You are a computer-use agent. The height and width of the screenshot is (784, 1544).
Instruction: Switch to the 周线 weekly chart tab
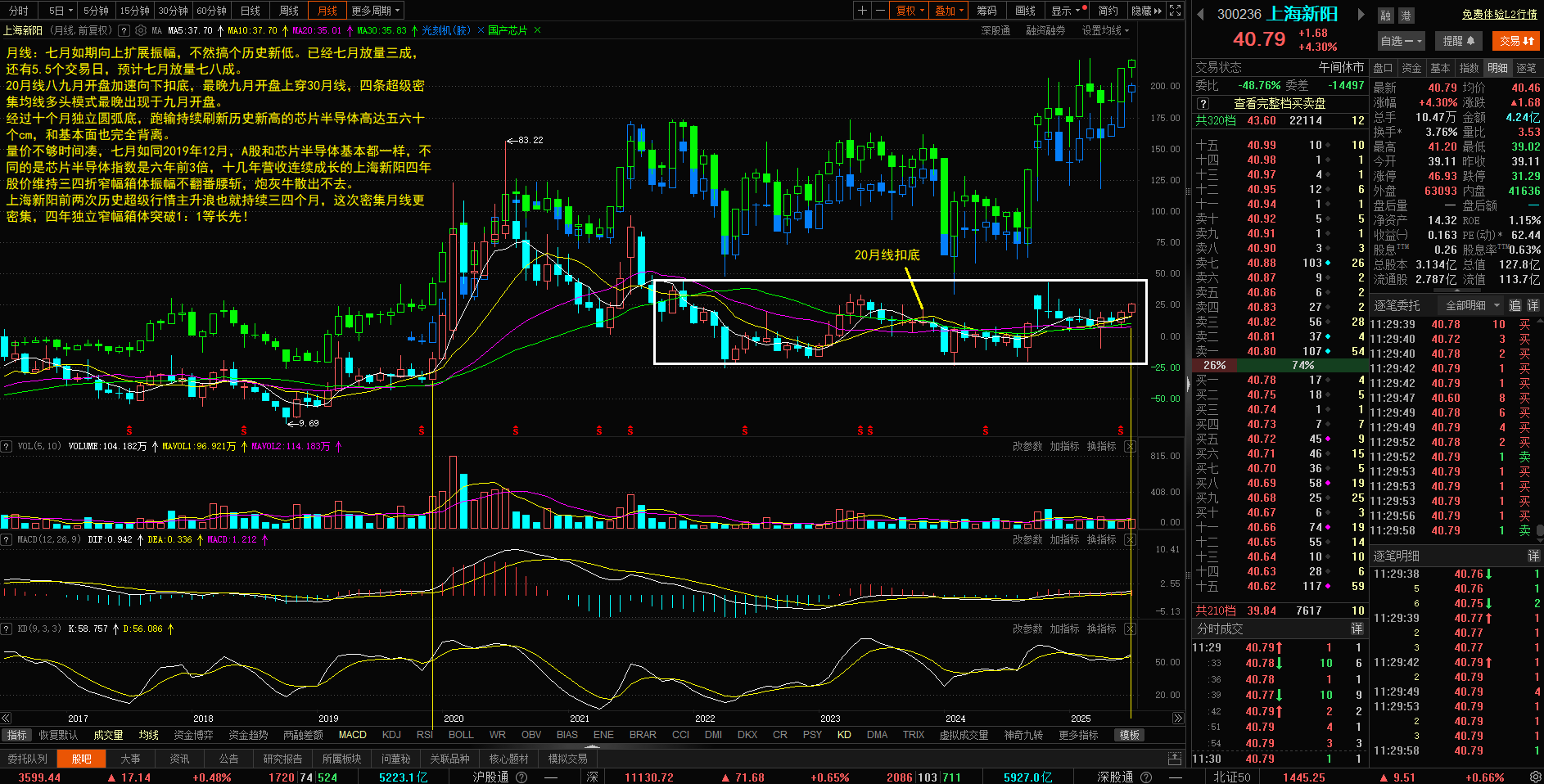pyautogui.click(x=289, y=11)
